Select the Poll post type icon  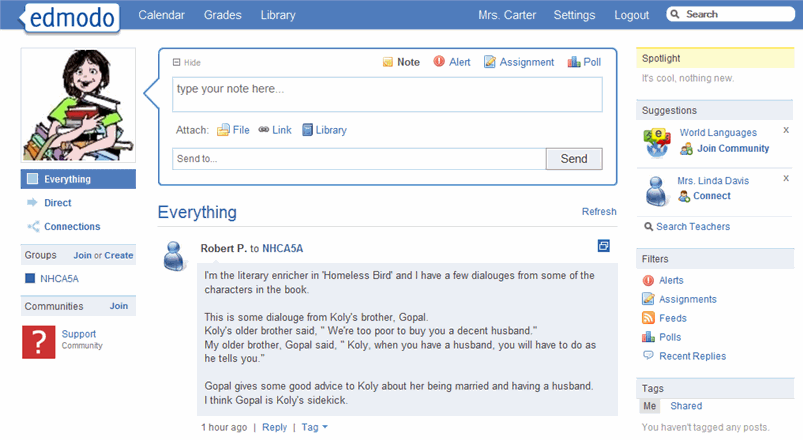pos(574,62)
